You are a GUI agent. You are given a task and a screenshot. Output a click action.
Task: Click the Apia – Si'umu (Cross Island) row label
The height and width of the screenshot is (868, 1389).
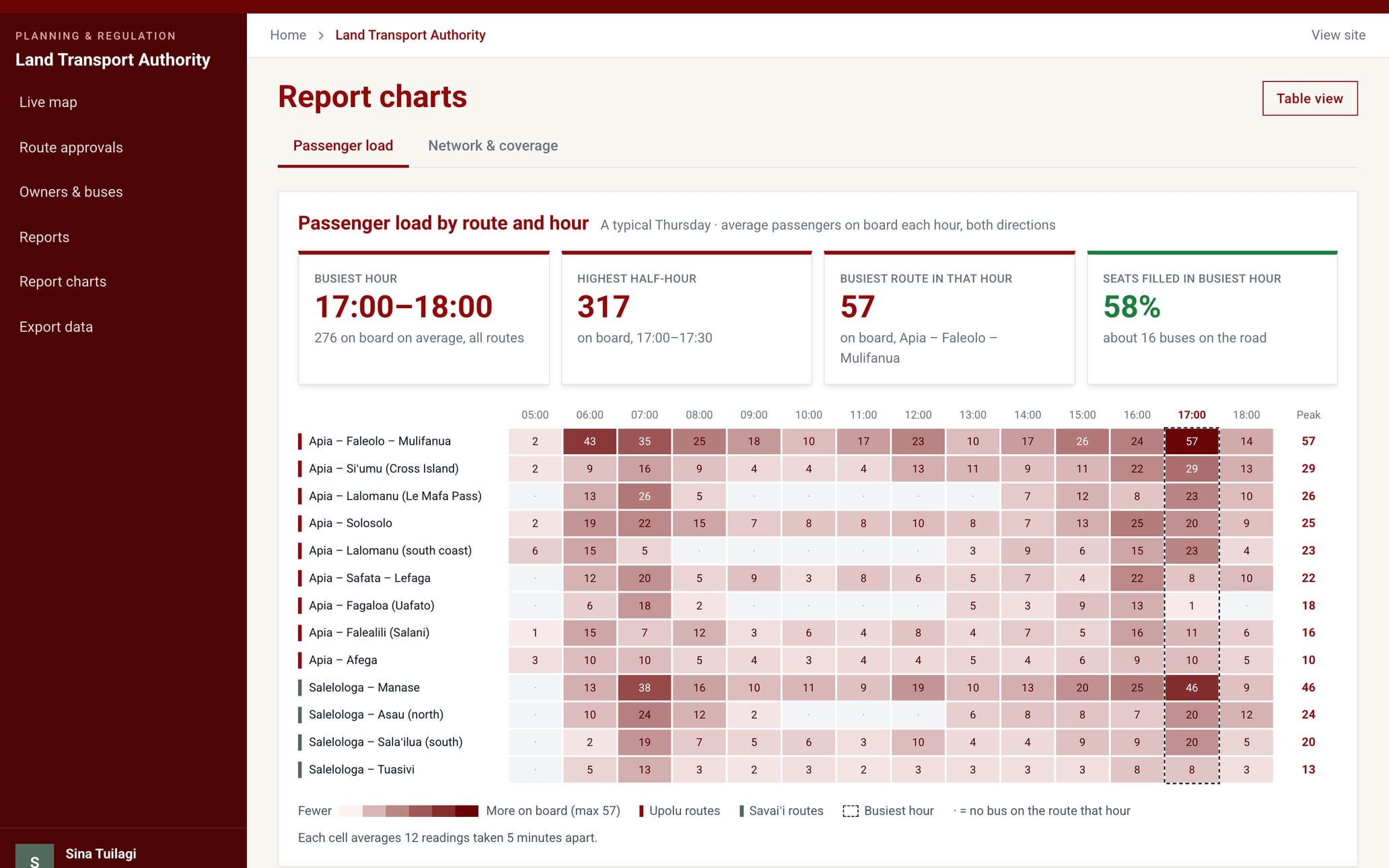384,468
